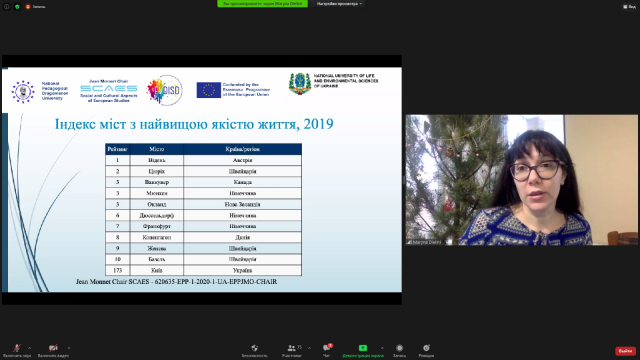Turn on the video camera

coord(53,350)
